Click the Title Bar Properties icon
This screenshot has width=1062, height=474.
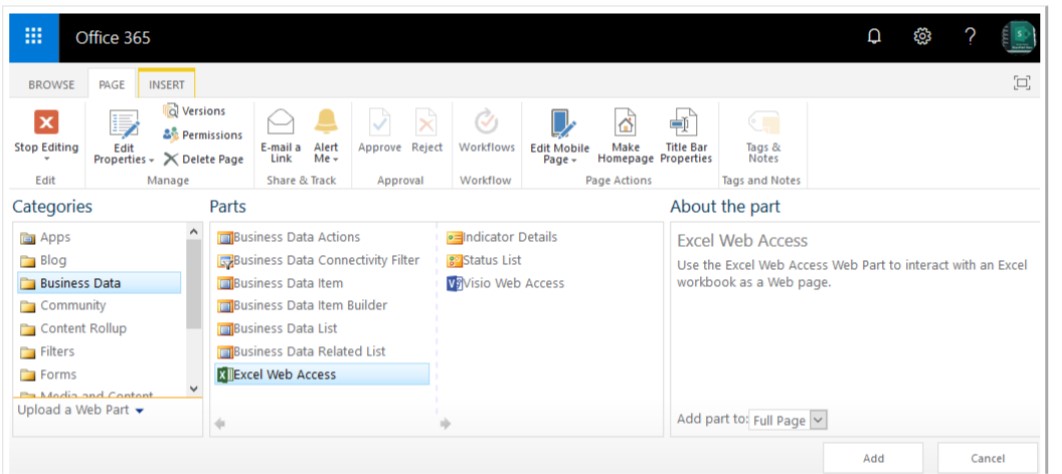[x=684, y=123]
